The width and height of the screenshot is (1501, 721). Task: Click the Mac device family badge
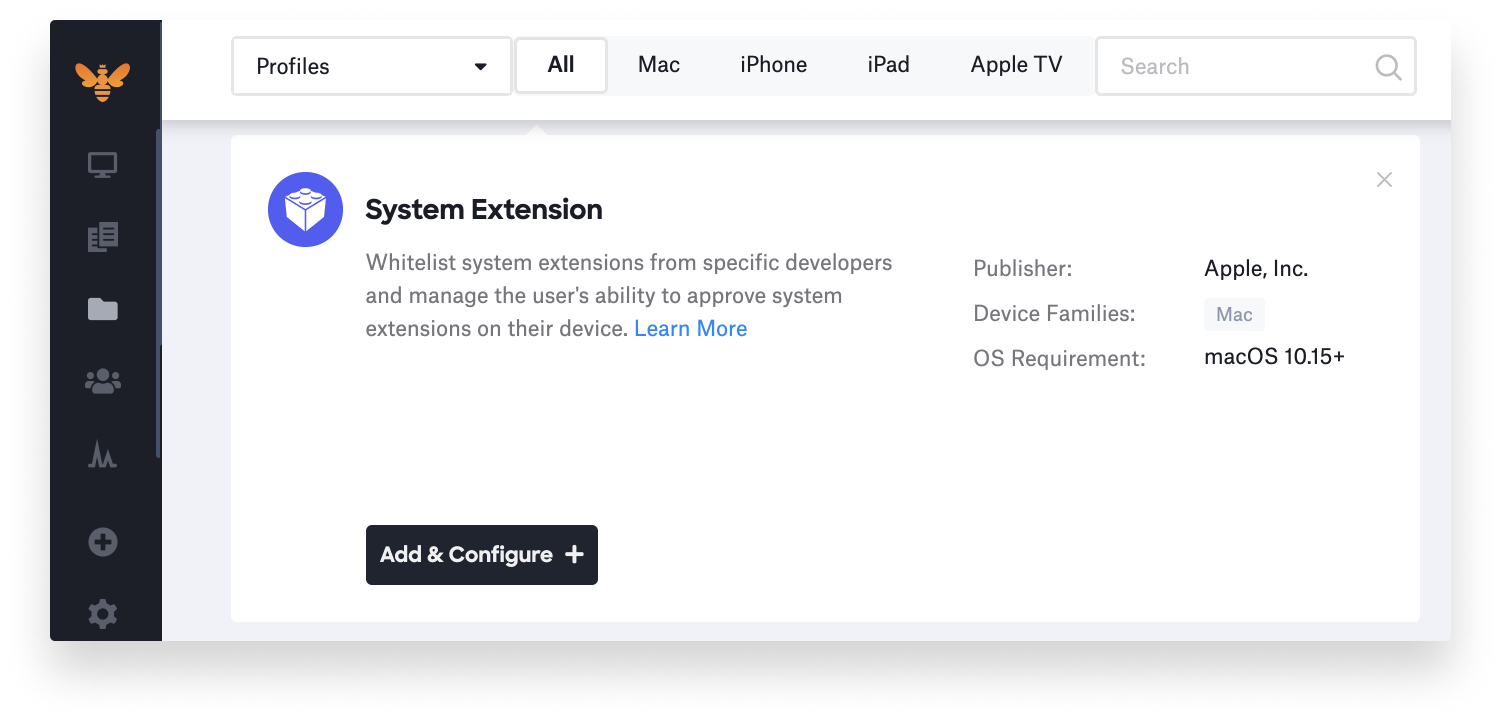[x=1234, y=314]
